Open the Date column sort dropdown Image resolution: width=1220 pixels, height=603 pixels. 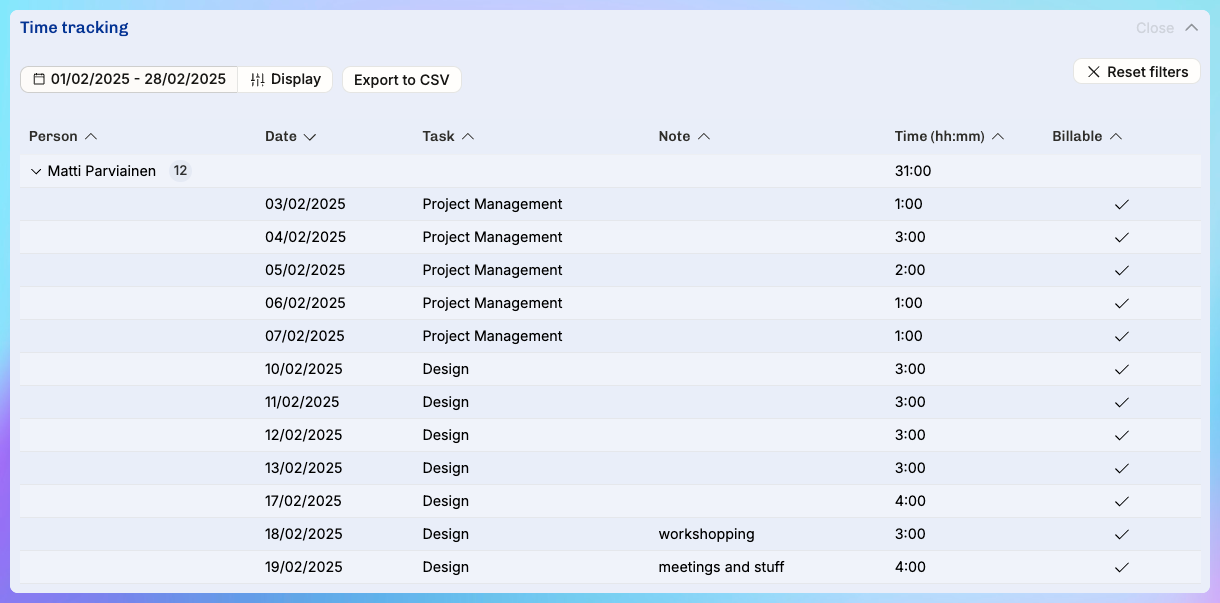[x=310, y=136]
